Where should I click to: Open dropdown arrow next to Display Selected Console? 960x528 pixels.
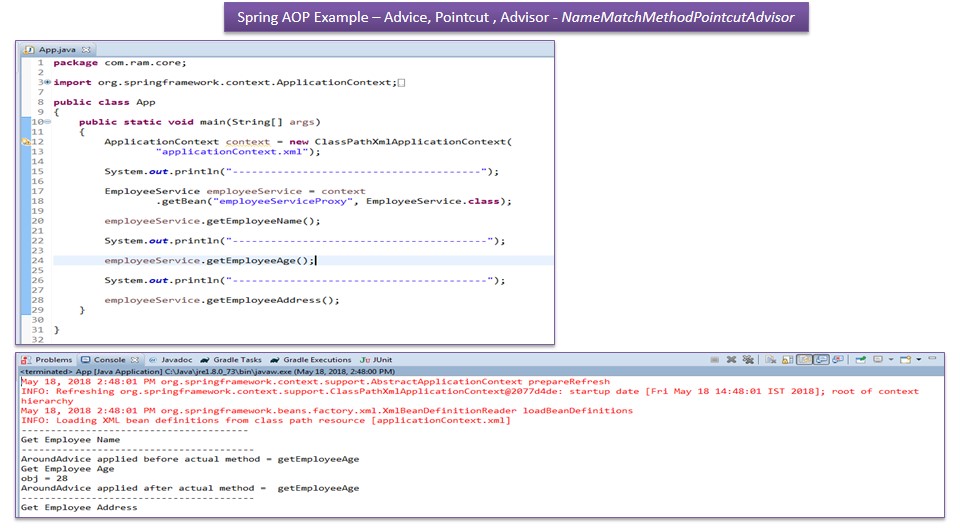tap(891, 360)
